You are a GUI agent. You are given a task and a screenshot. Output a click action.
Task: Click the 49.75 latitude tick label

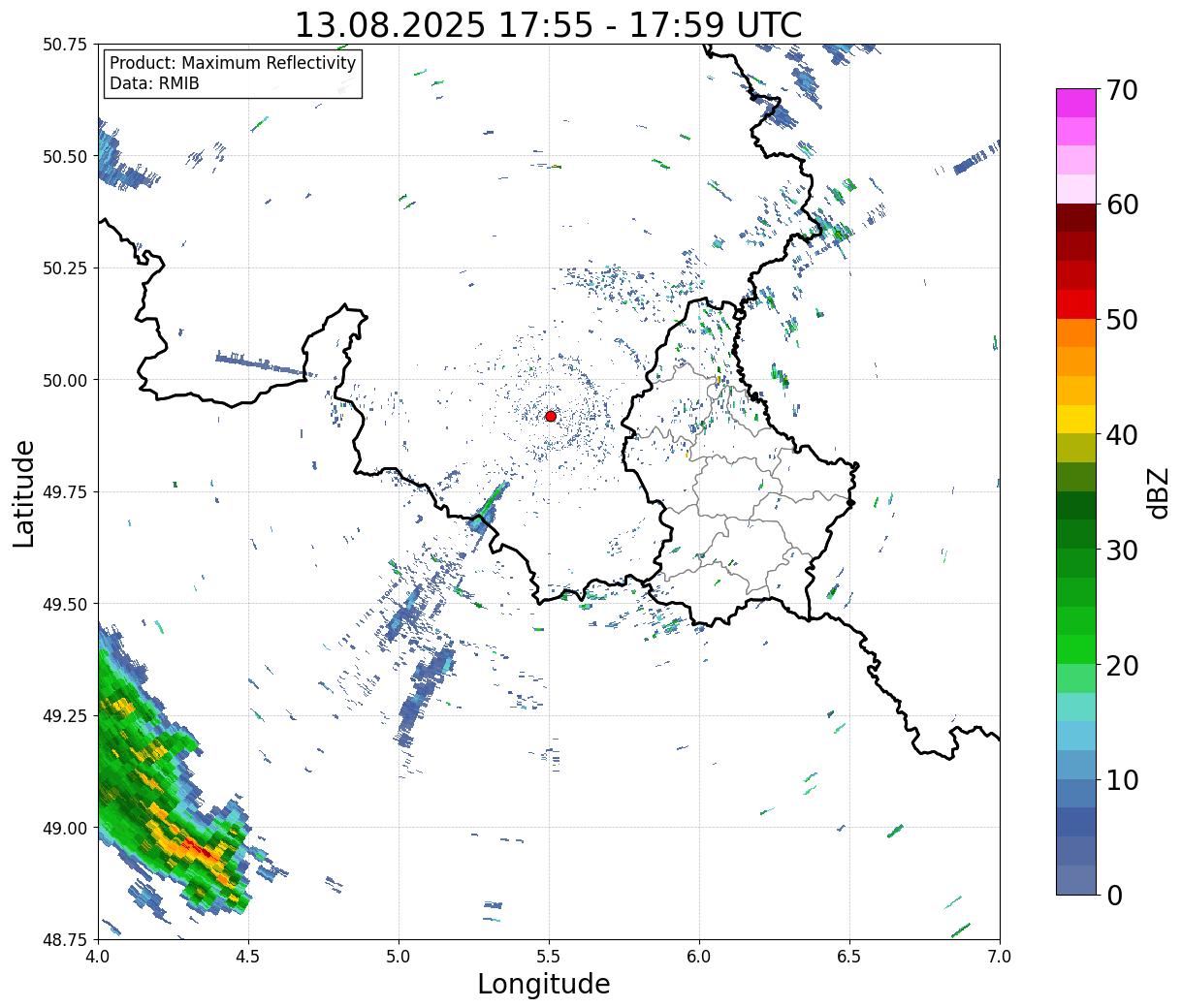(x=65, y=492)
